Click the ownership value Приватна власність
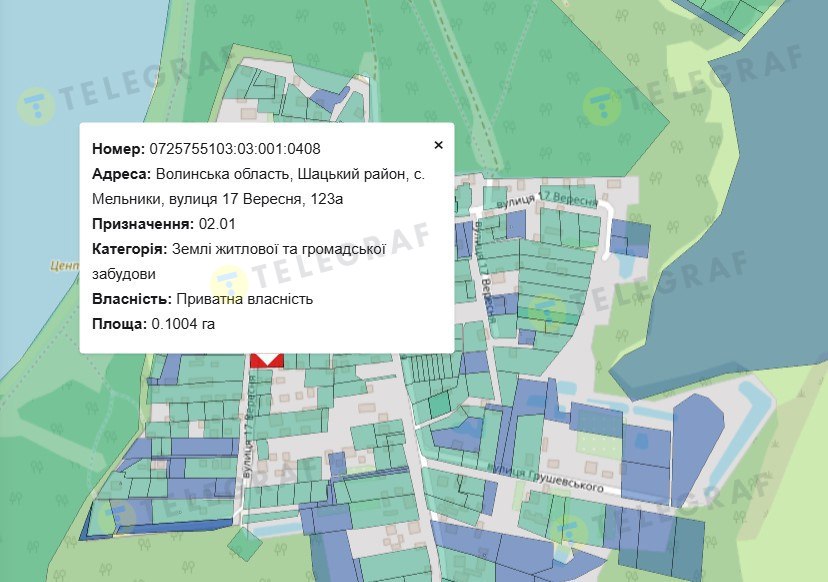Viewport: 828px width, 582px height. 244,299
